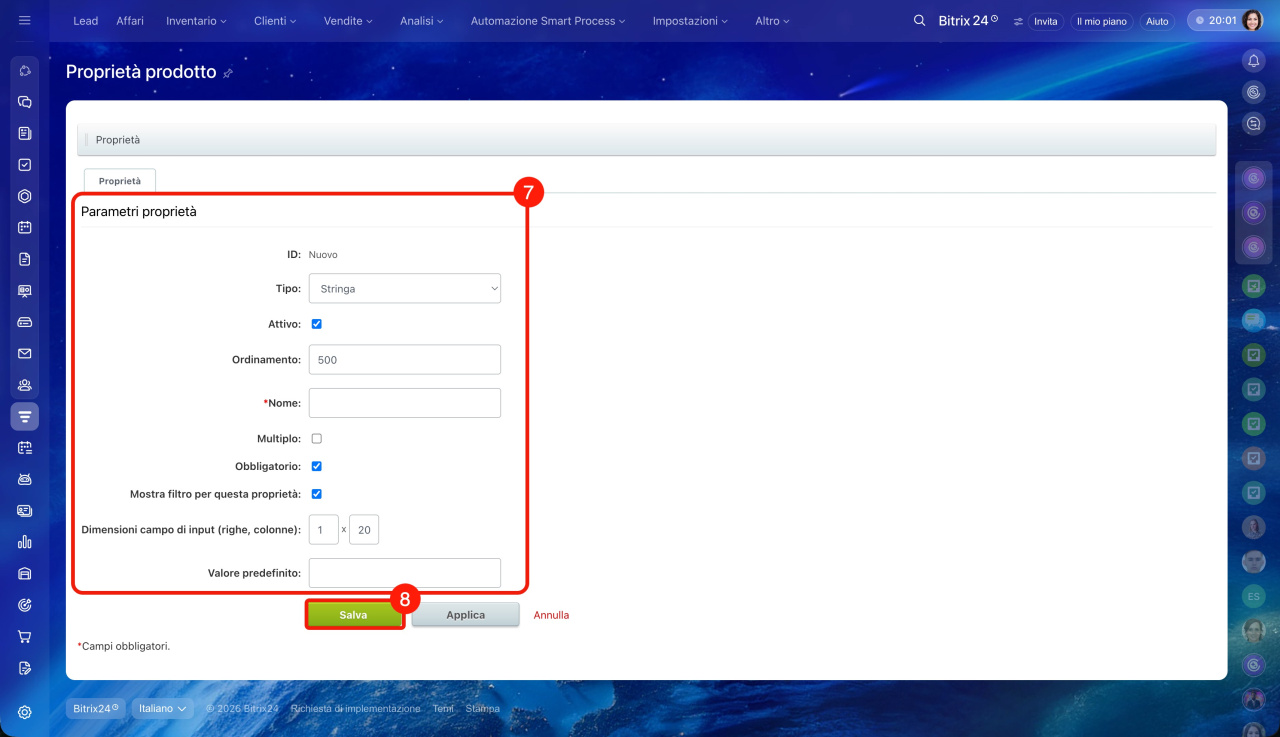The height and width of the screenshot is (737, 1280).
Task: Open the hamburger menu in the top-left
Action: pyautogui.click(x=25, y=21)
